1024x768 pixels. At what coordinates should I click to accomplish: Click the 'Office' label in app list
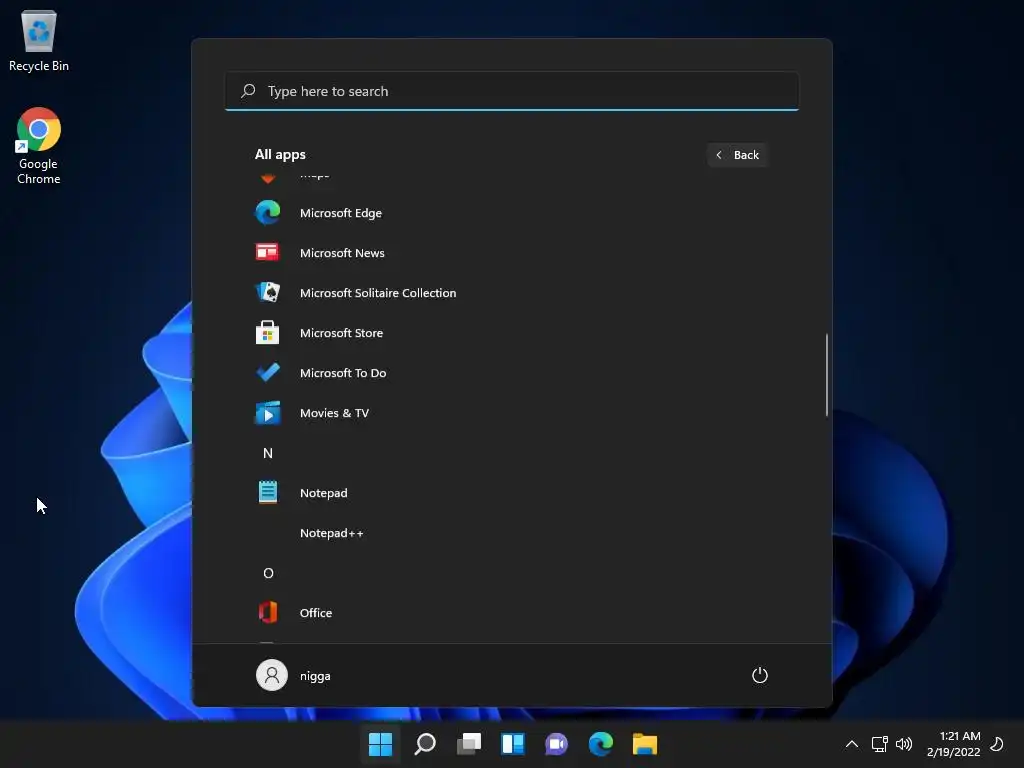point(316,613)
